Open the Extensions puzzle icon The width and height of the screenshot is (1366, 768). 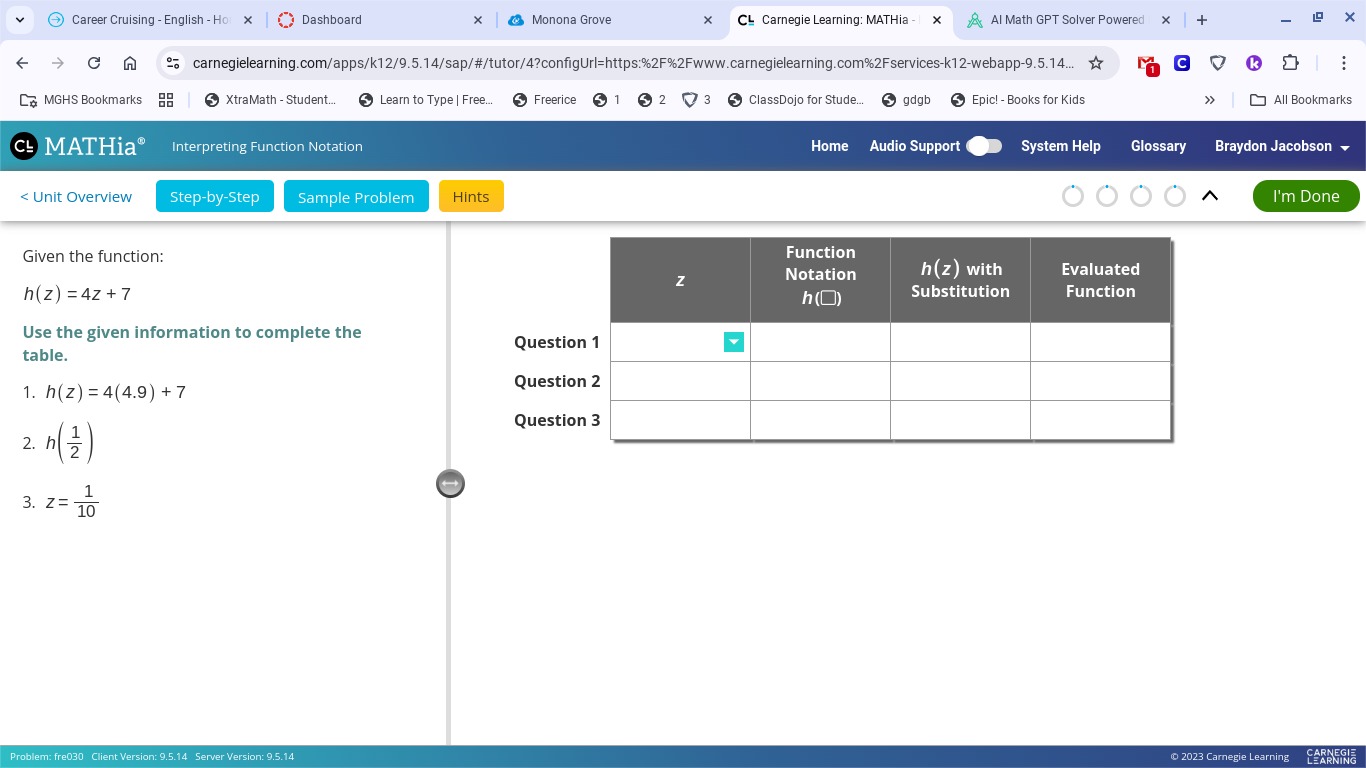[1290, 63]
